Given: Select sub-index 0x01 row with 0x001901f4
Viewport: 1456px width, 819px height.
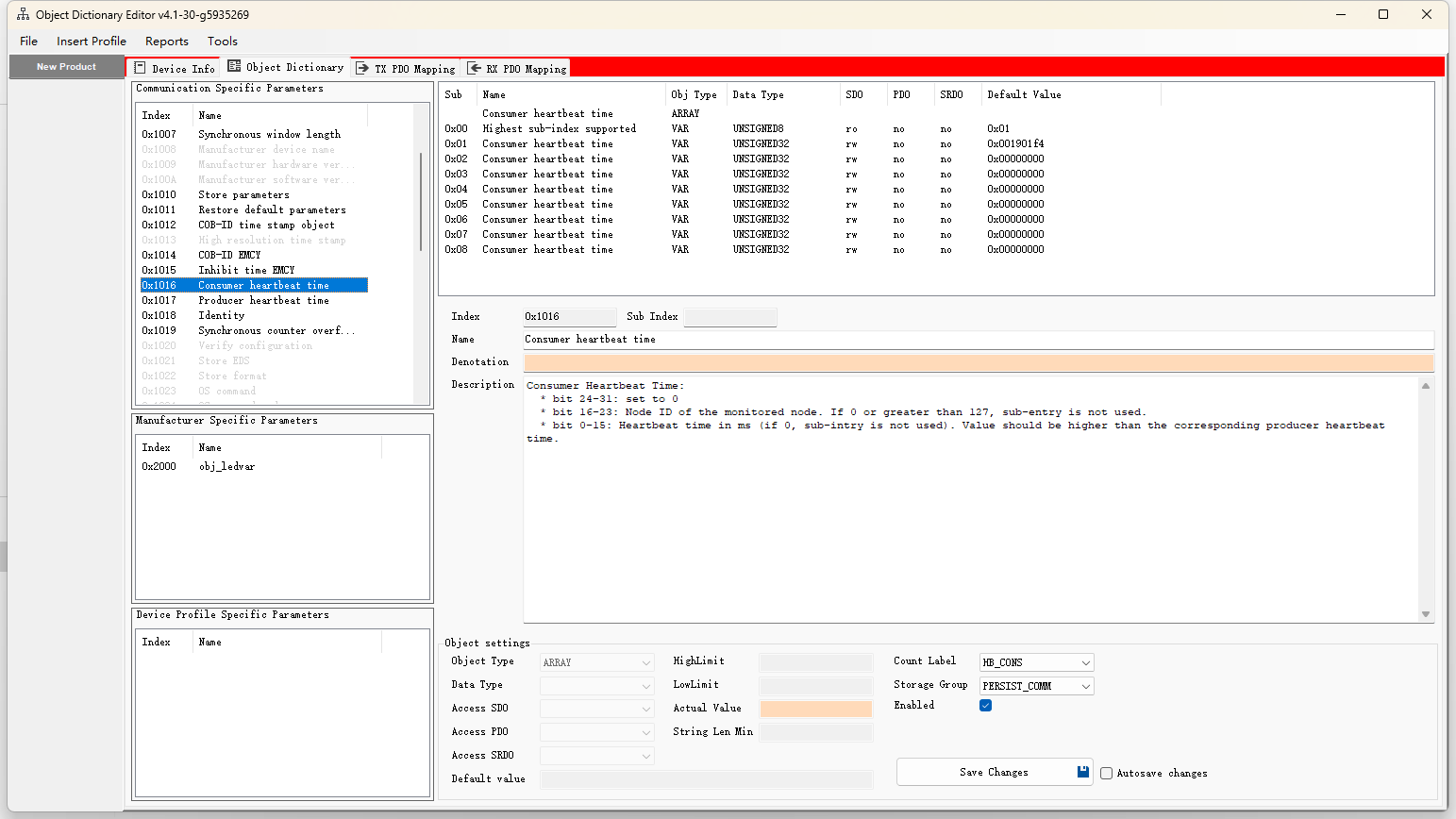Looking at the screenshot, I should point(802,143).
